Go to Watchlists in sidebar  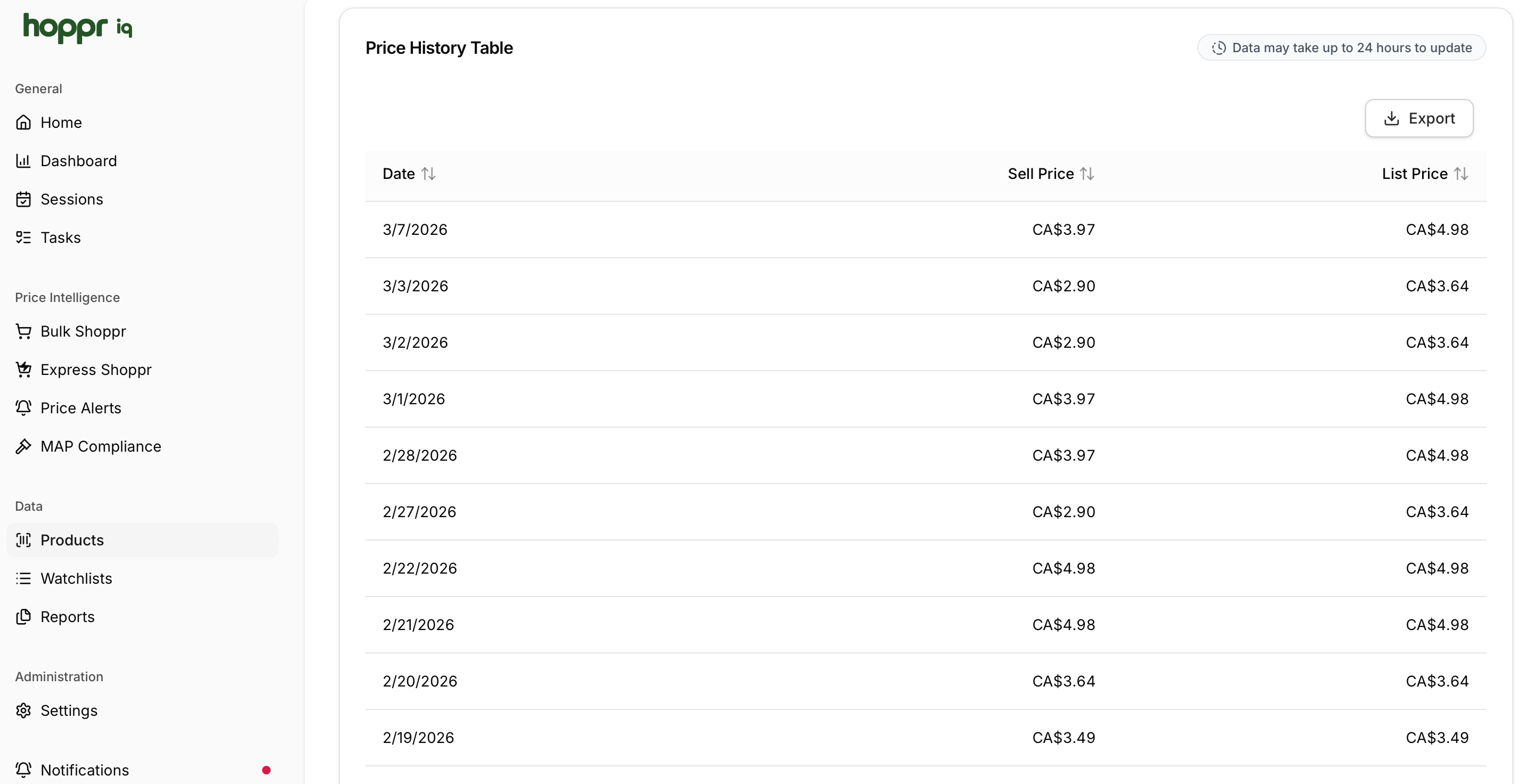[x=76, y=578]
